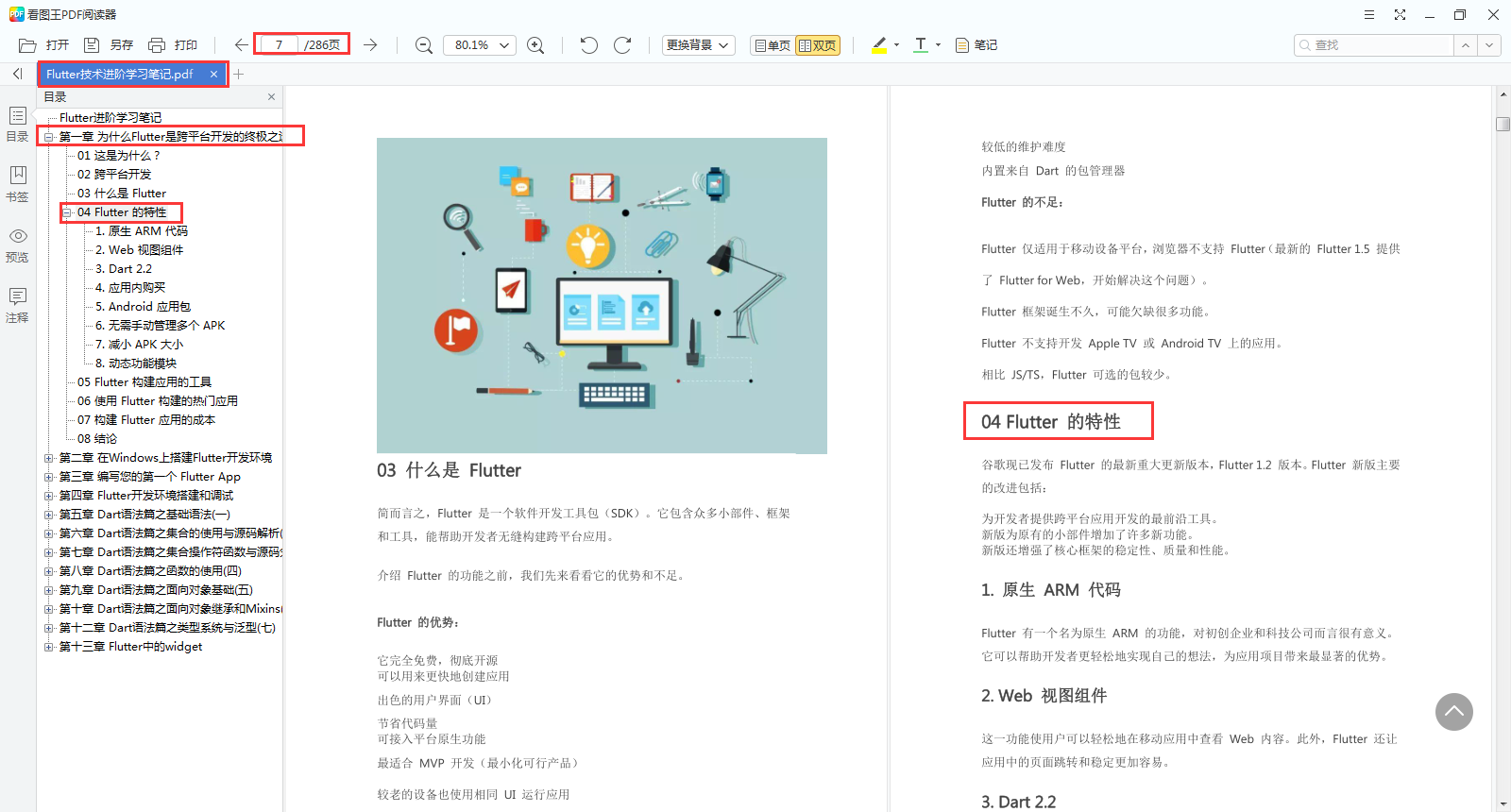Select the root item Flutter进阶学习笔记
1511x812 pixels.
(110, 118)
